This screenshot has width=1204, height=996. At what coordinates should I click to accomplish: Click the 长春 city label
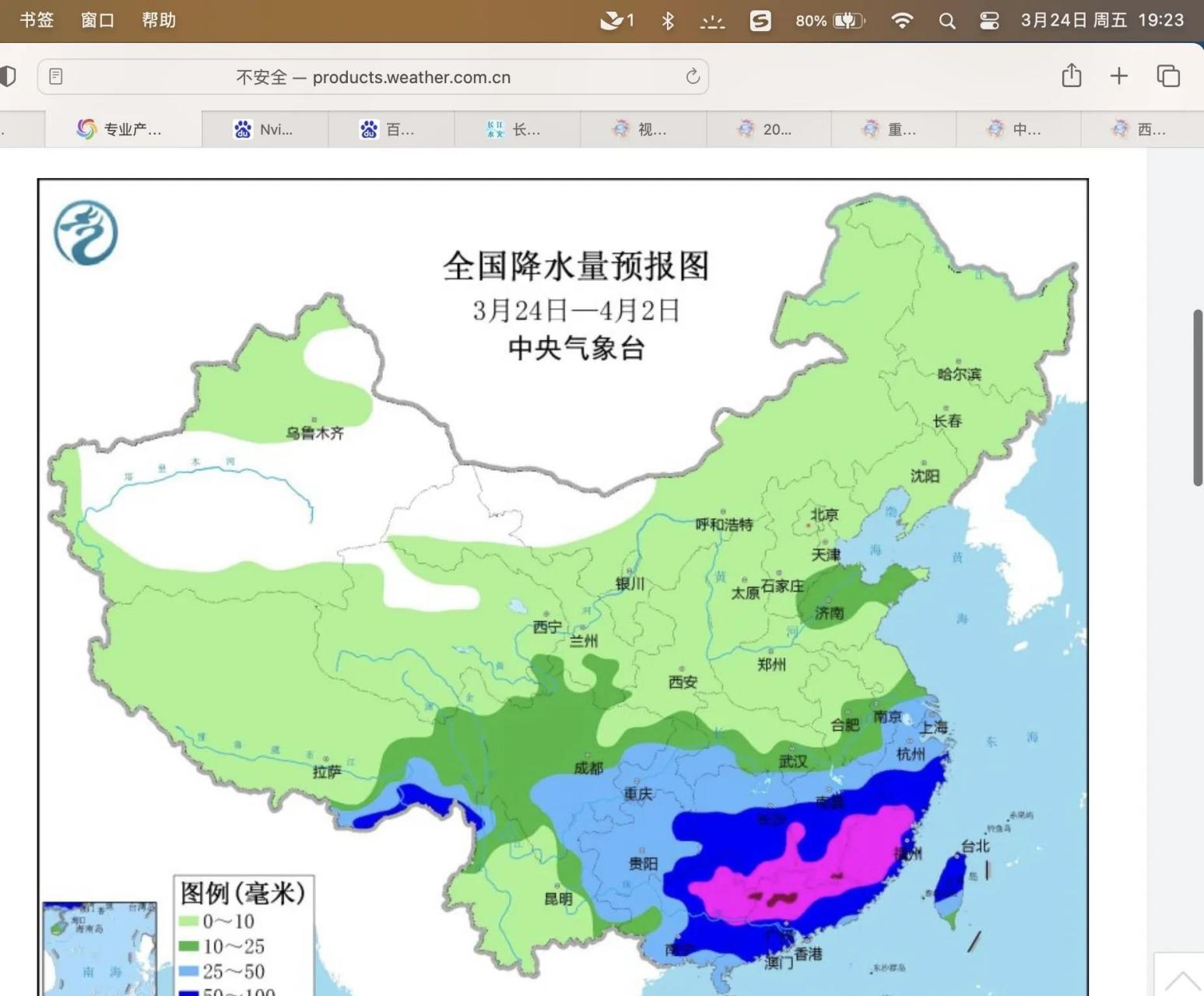coord(947,421)
